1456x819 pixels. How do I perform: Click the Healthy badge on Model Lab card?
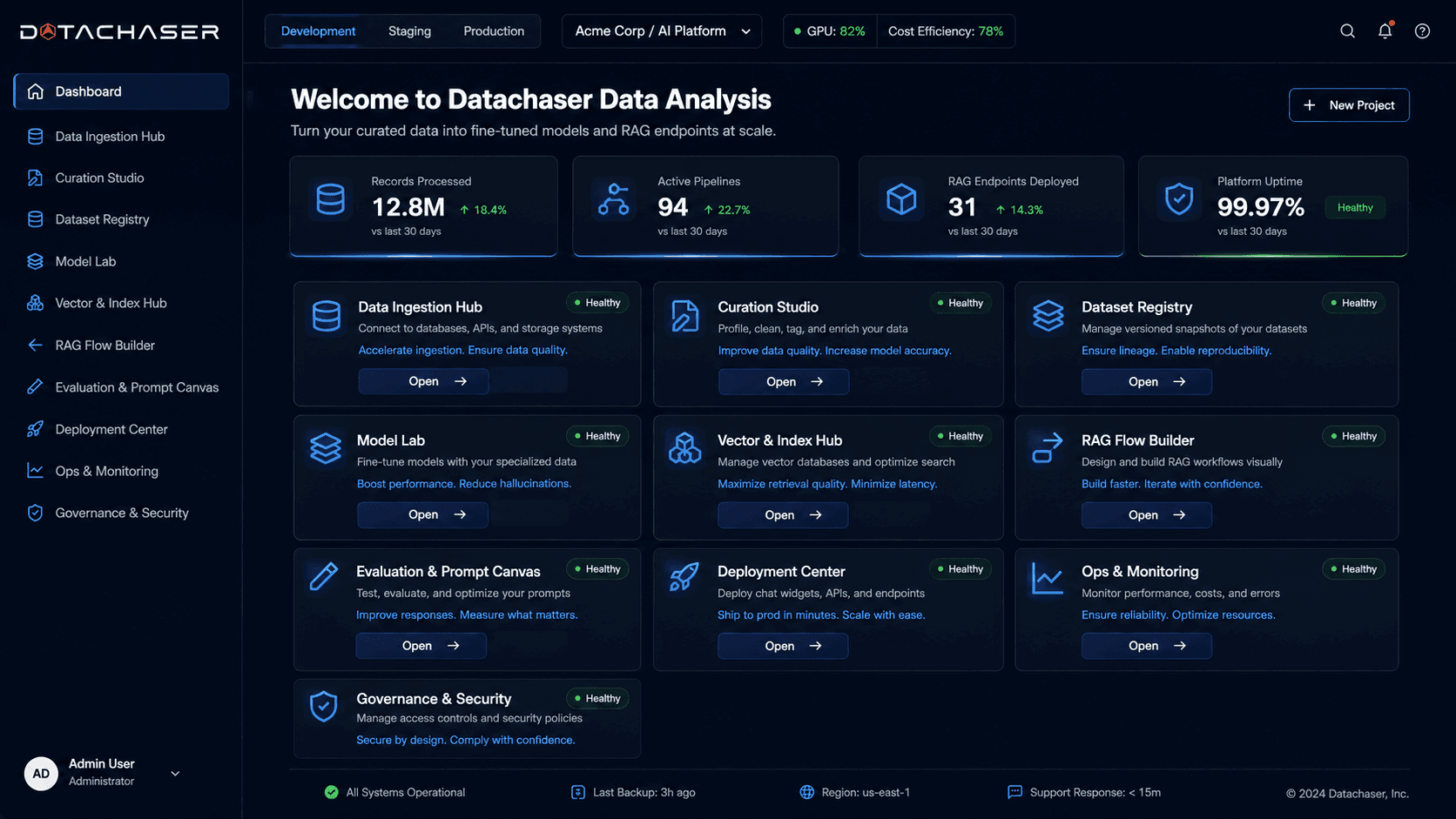(x=597, y=436)
